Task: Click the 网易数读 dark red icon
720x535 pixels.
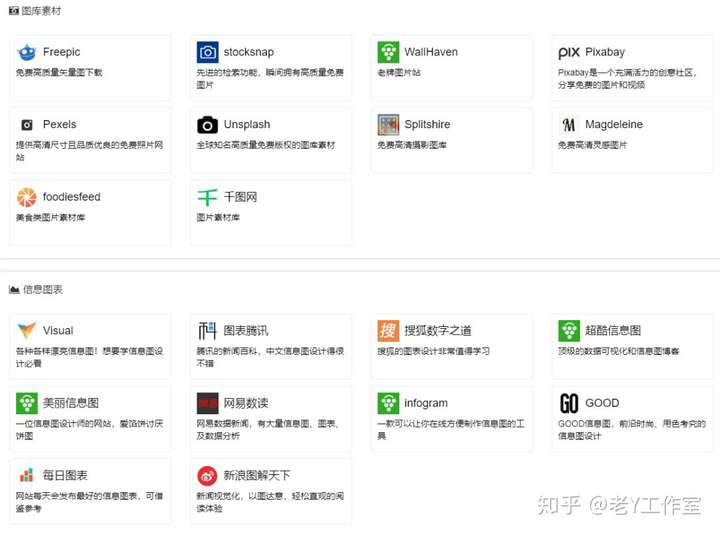Action: [x=208, y=403]
